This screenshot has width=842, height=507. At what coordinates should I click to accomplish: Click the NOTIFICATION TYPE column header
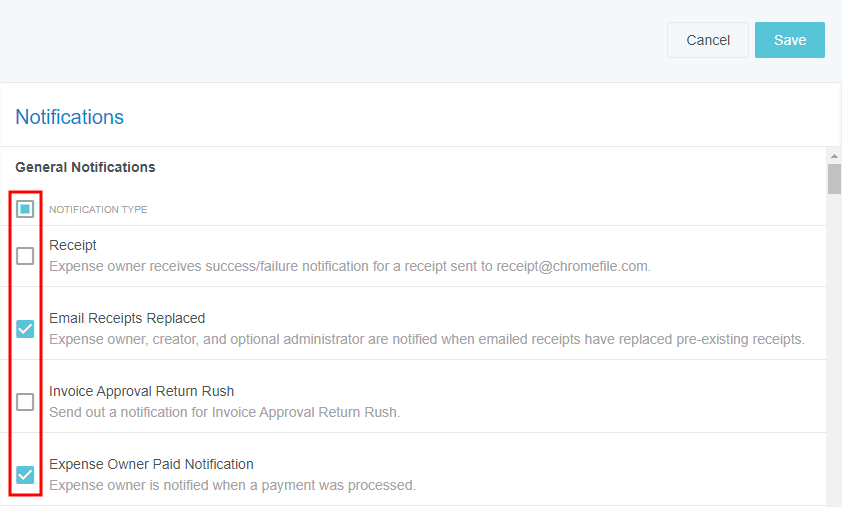(x=98, y=210)
